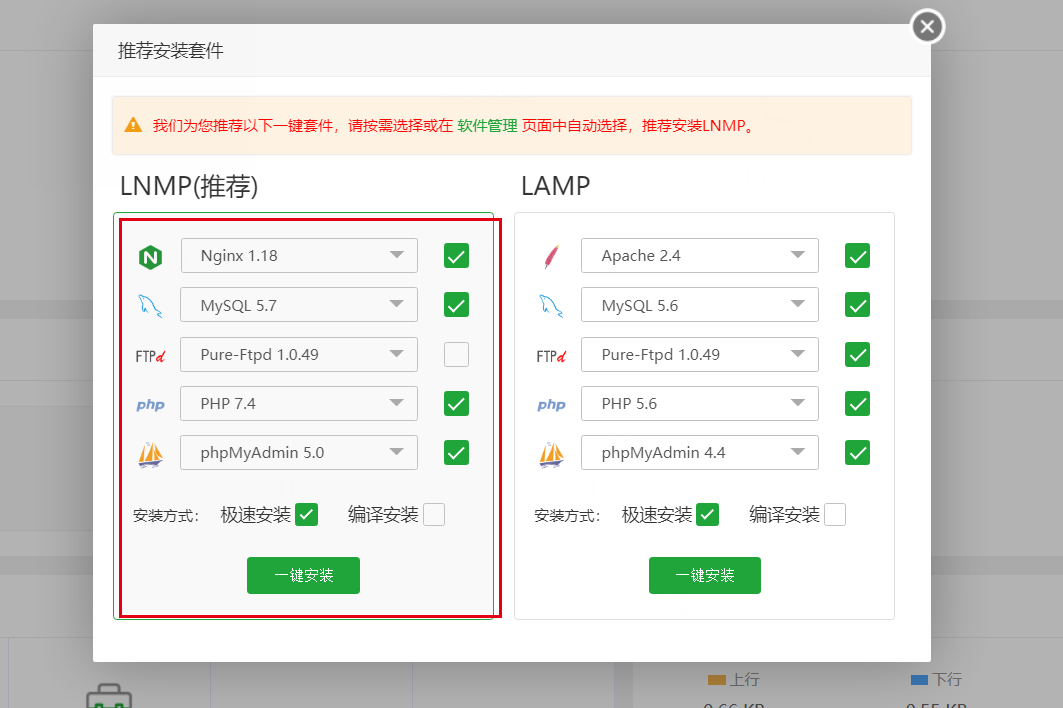Open the LNMP Pure-Ftpd 1.0.49 dropdown

[299, 354]
